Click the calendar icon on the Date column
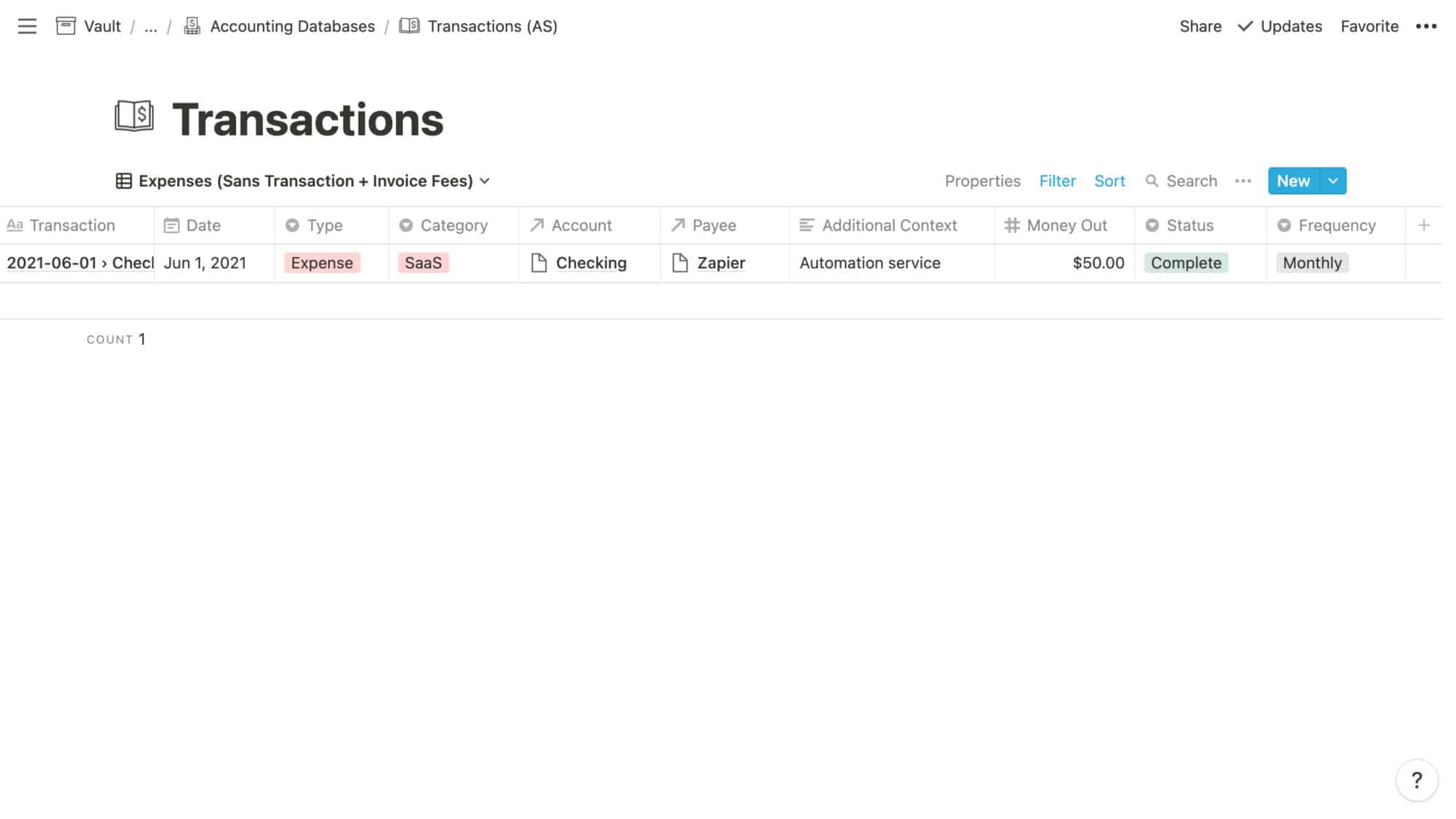 pyautogui.click(x=172, y=226)
